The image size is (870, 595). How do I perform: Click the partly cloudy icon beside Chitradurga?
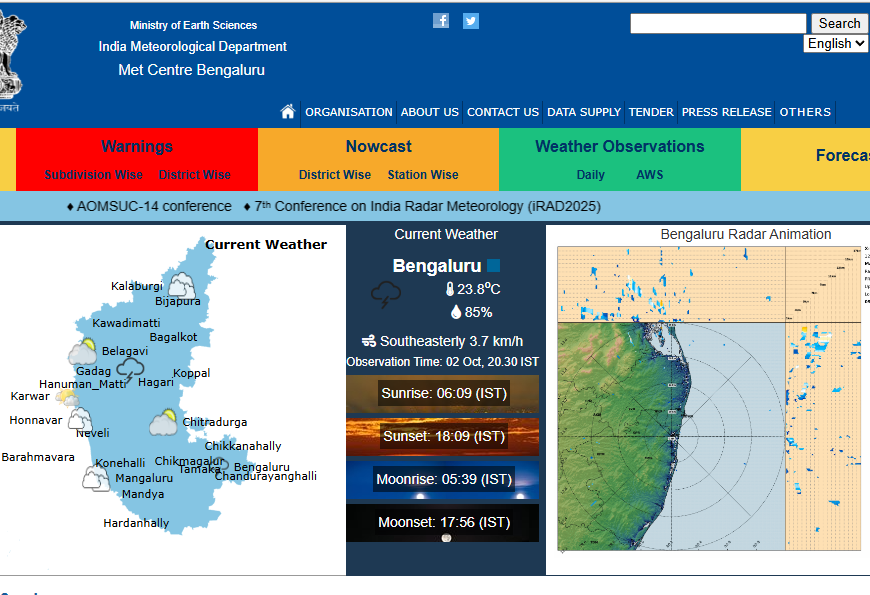164,424
